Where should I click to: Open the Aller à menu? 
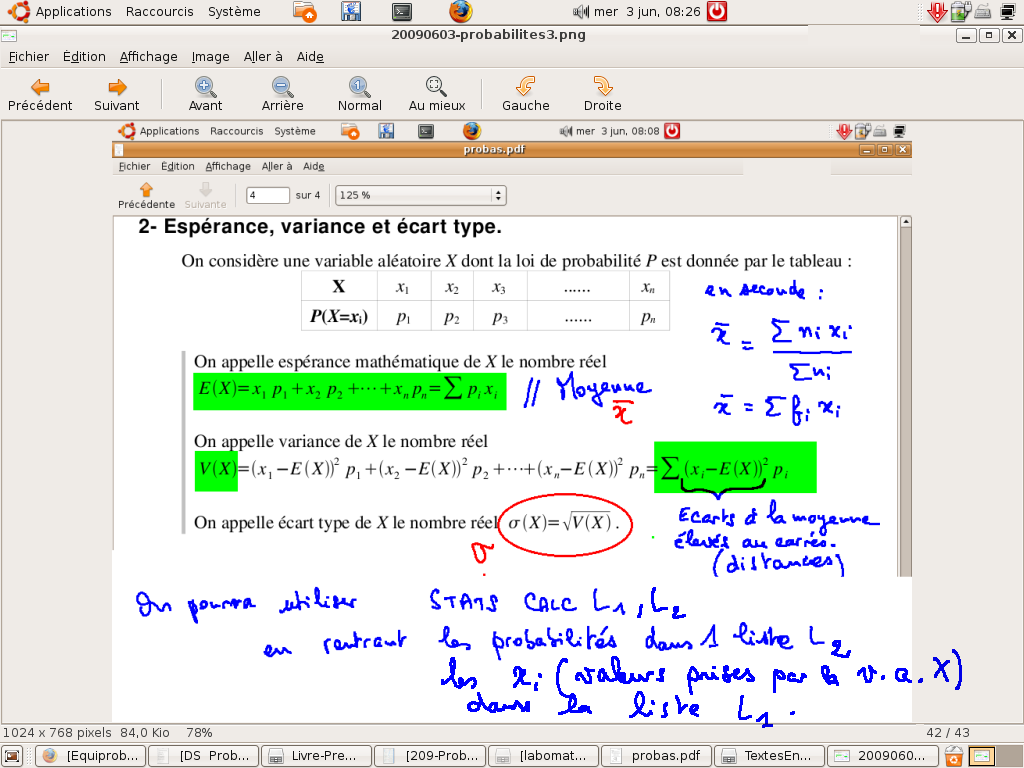263,57
